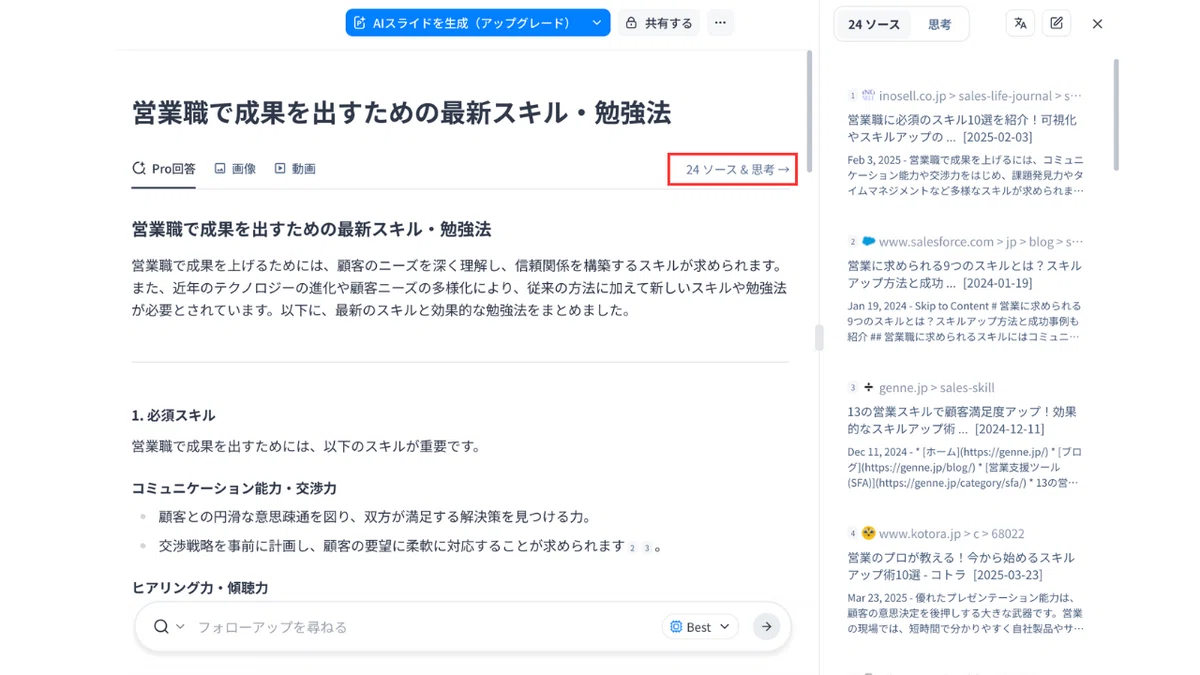Screen dimensions: 1200x675
Task: Open source 営業に求められる9つのスキルとは
Action: tap(964, 274)
